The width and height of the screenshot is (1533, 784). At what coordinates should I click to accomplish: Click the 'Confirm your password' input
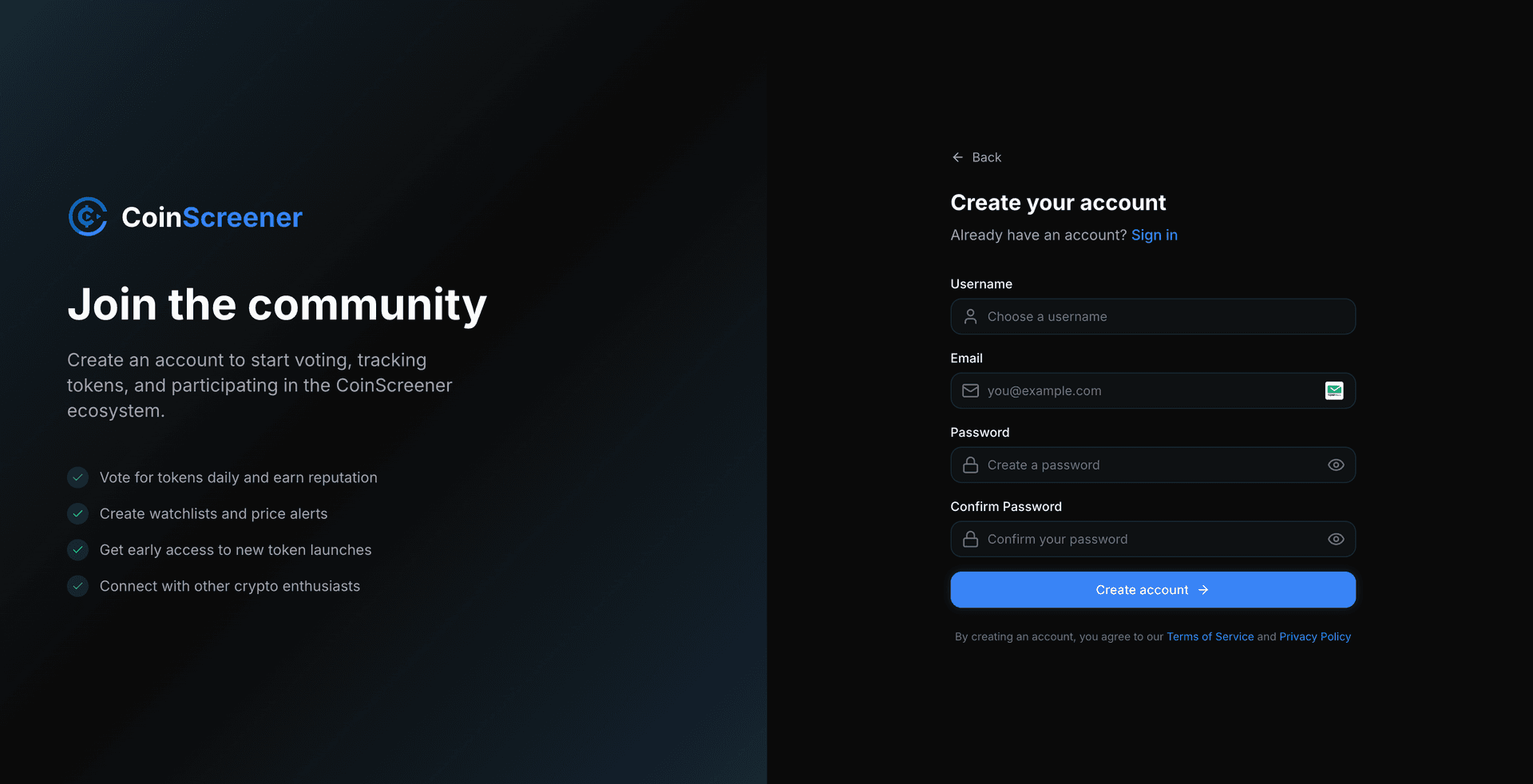(x=1150, y=540)
